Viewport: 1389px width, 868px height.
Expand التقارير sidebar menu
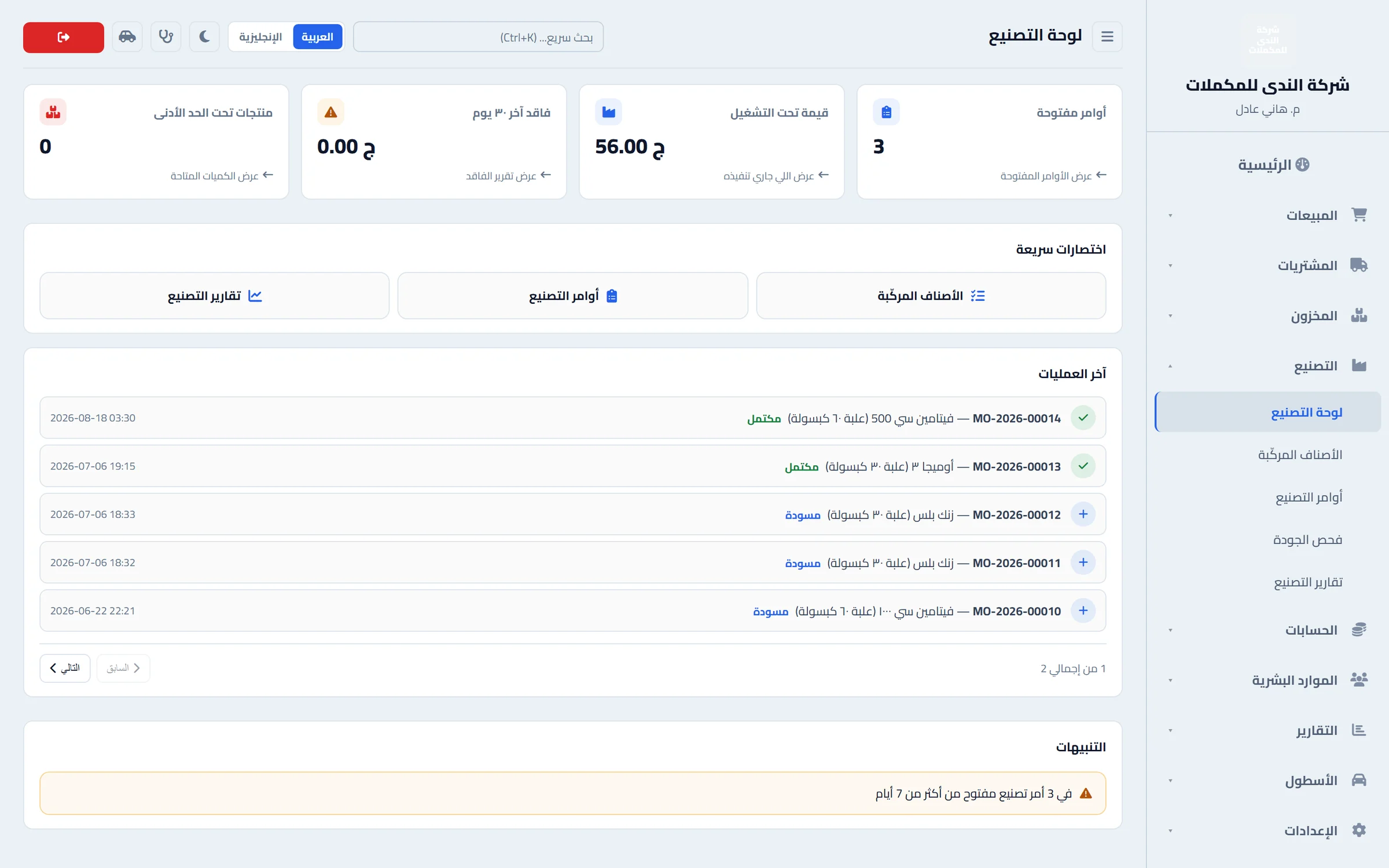(x=1267, y=730)
